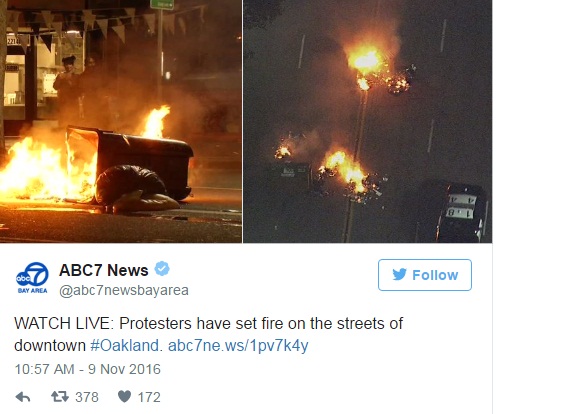Follow the ABC7 News account
Image resolution: width=565 pixels, height=414 pixels.
click(425, 275)
